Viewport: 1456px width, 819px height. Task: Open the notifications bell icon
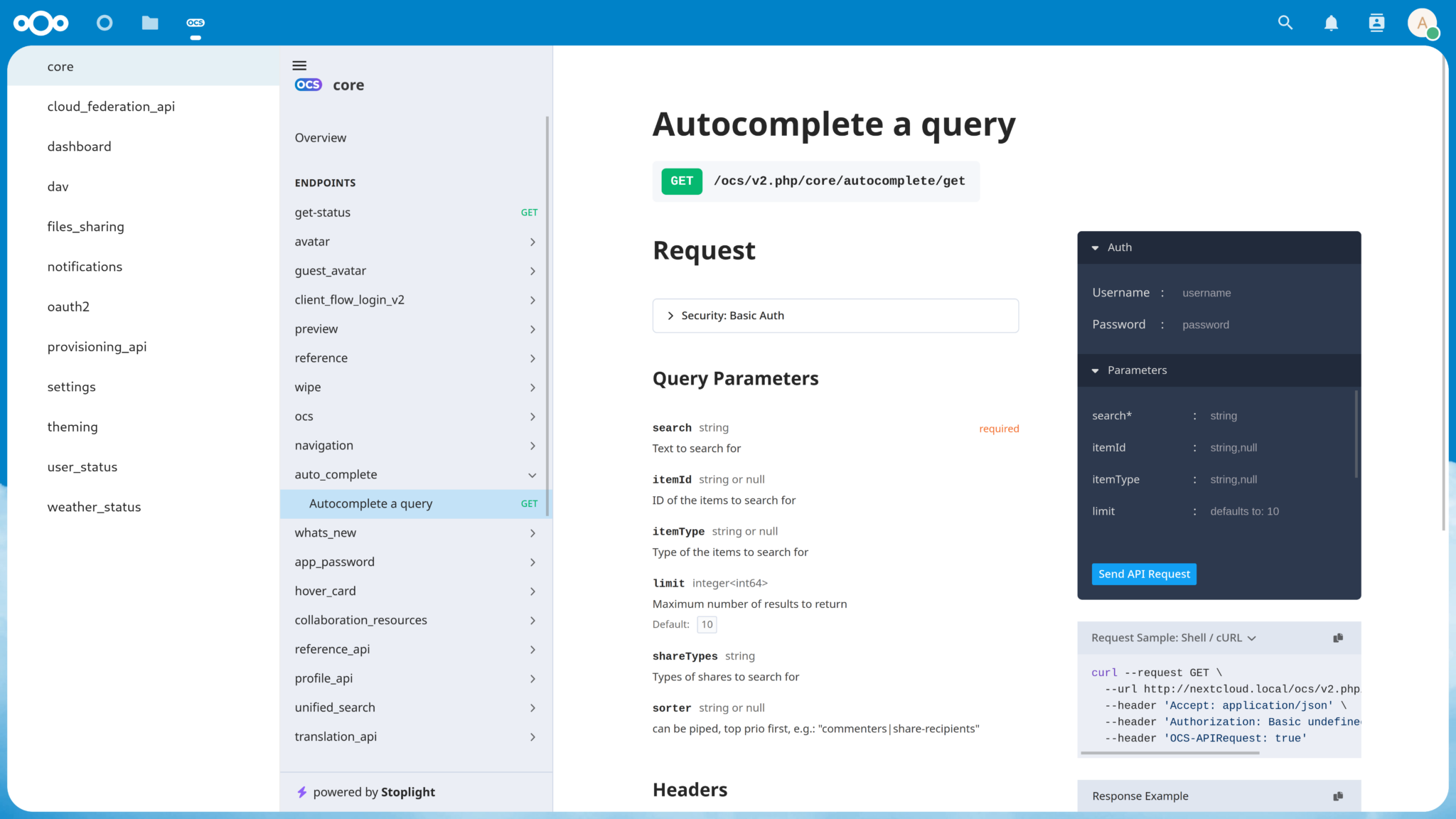click(1330, 23)
